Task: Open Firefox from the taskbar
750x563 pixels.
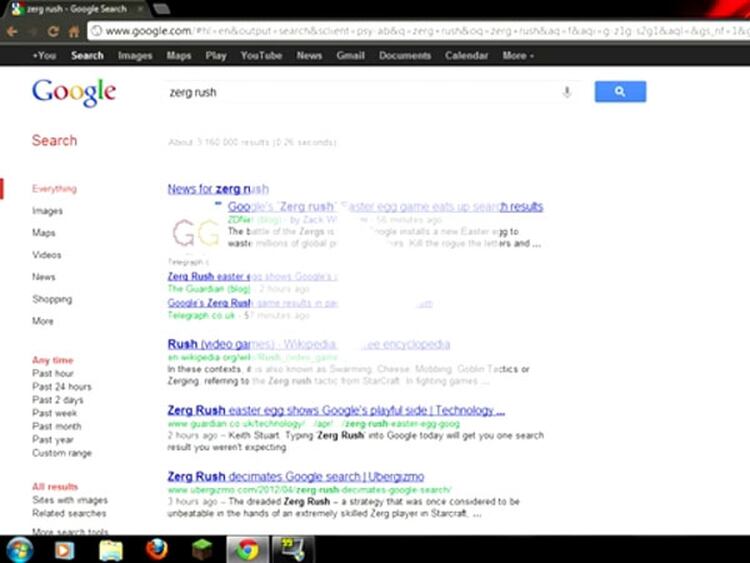Action: point(155,549)
